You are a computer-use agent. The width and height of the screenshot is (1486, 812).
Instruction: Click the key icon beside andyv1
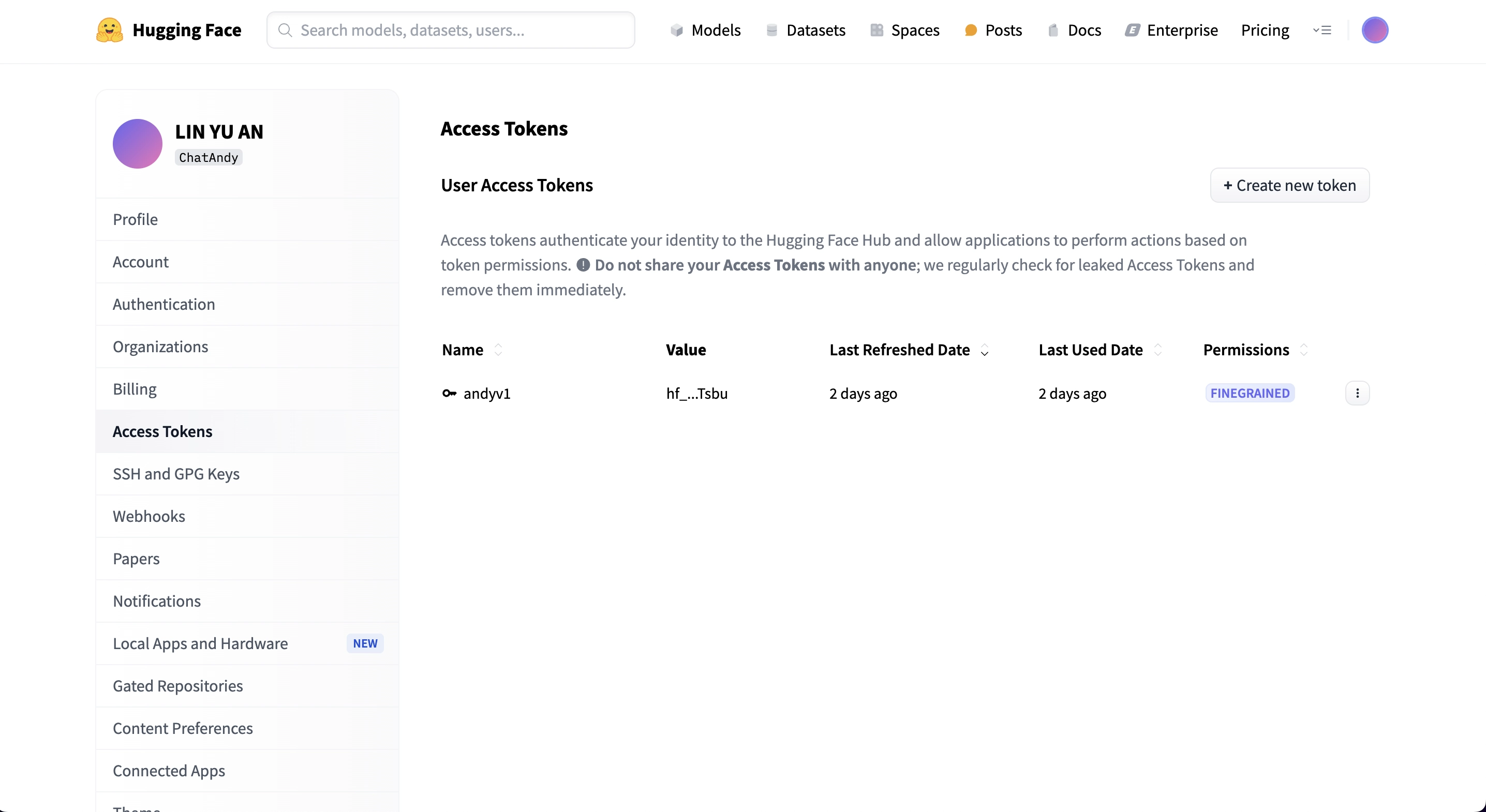click(x=450, y=393)
